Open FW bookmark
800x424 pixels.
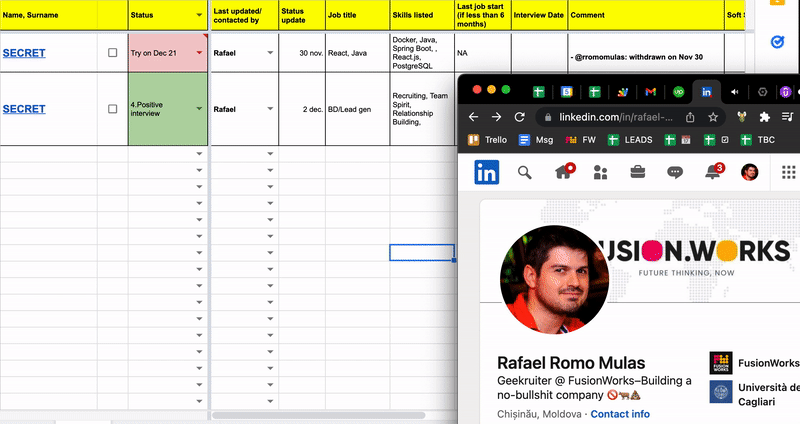tap(581, 140)
